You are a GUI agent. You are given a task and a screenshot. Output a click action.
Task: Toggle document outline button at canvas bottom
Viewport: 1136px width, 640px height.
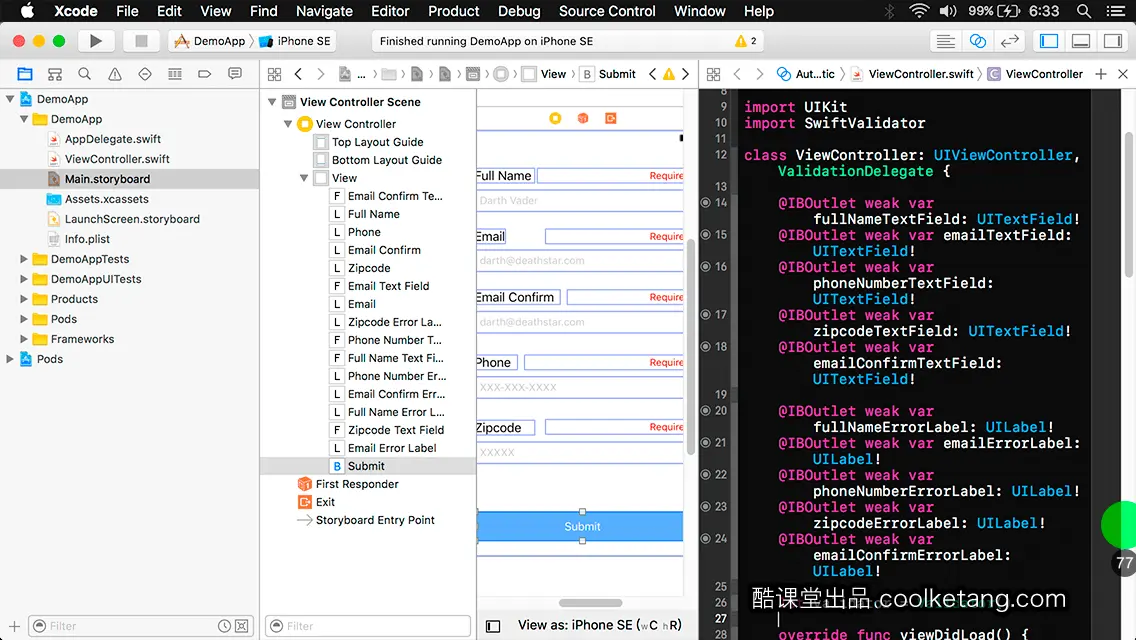pos(493,626)
